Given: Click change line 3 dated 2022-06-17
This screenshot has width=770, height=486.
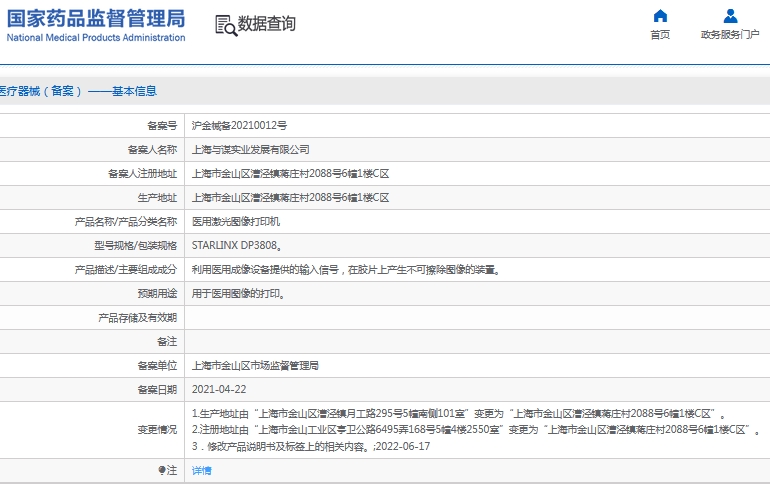Looking at the screenshot, I should point(311,446).
